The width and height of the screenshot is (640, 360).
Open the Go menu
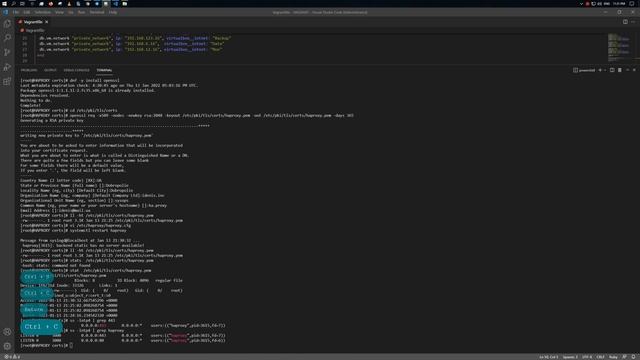coord(71,12)
